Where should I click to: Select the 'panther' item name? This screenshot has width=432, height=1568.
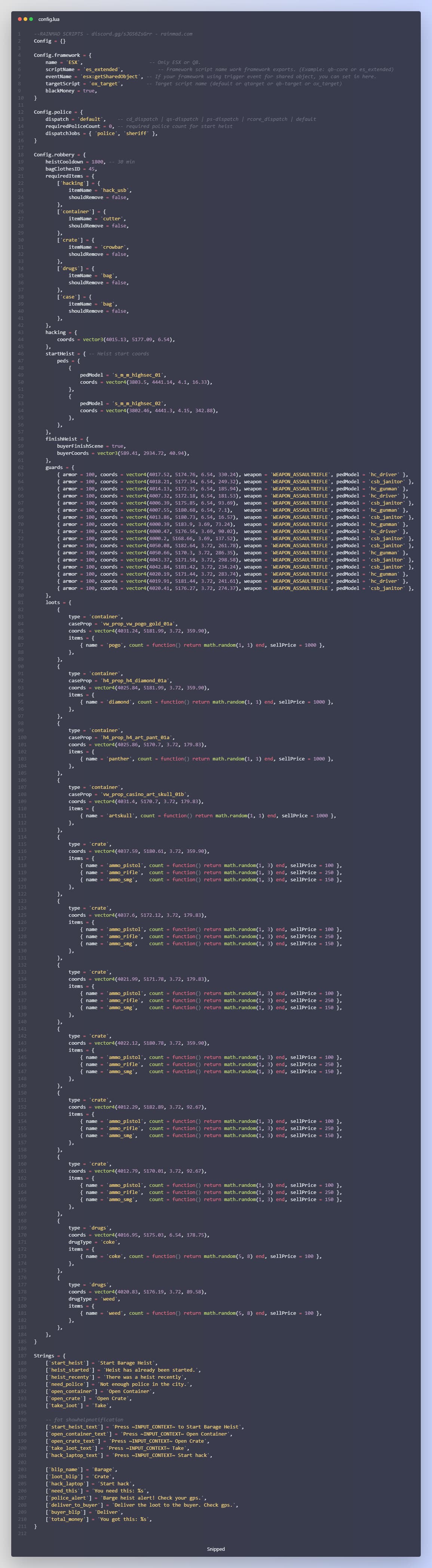tap(119, 759)
